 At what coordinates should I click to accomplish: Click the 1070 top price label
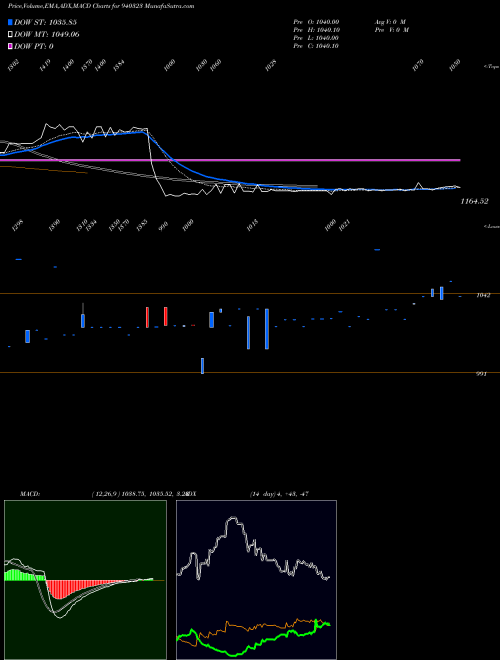[x=418, y=66]
